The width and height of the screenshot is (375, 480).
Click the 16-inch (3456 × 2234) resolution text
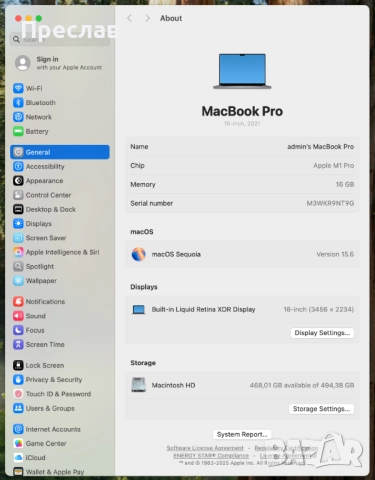(x=319, y=310)
